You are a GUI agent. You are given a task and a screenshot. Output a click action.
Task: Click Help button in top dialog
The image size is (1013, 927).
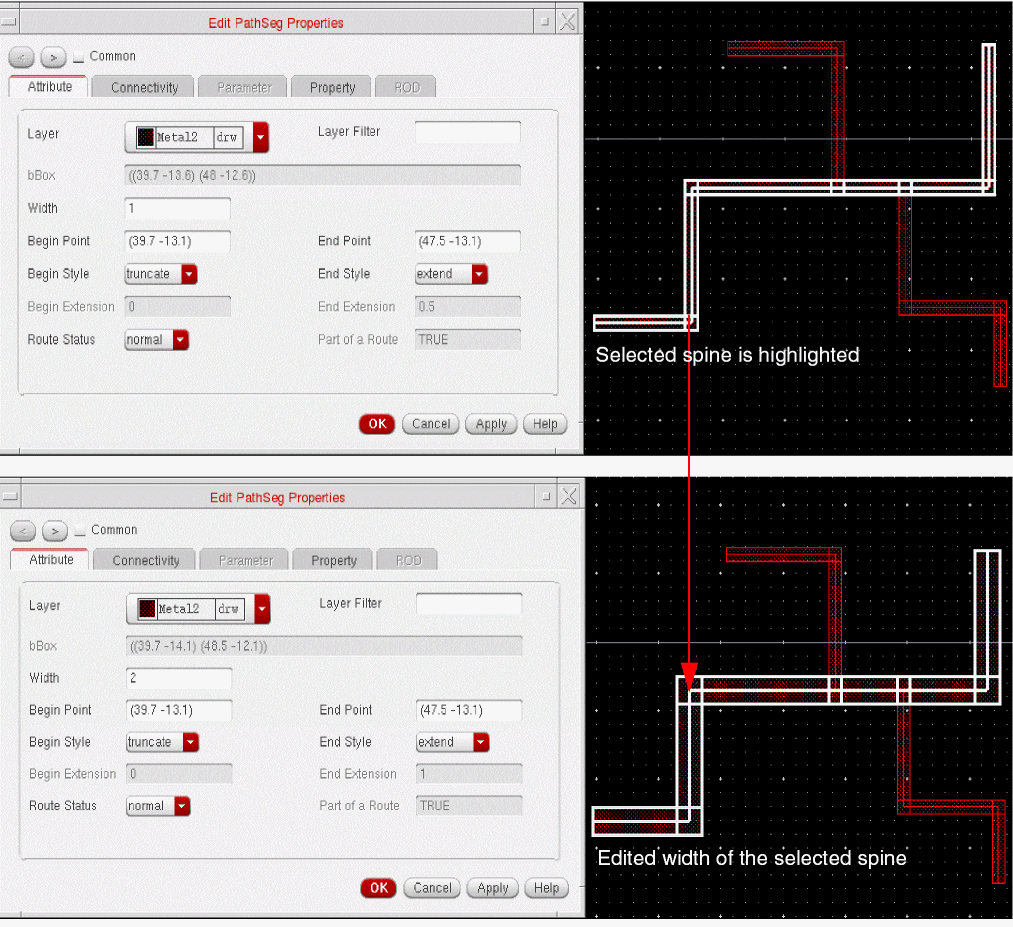(545, 424)
